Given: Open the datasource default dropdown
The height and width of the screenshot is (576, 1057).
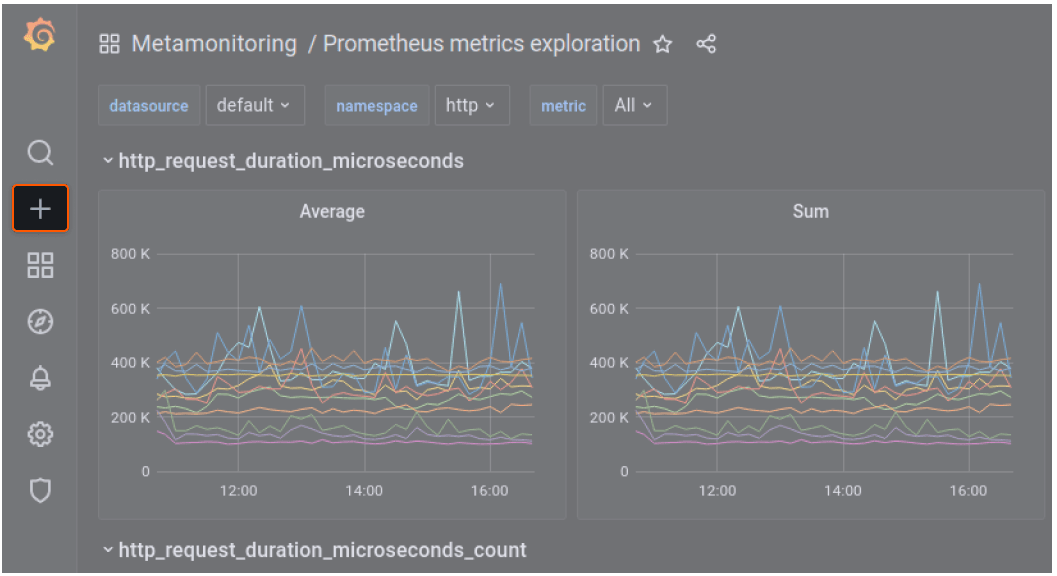Looking at the screenshot, I should pyautogui.click(x=255, y=105).
